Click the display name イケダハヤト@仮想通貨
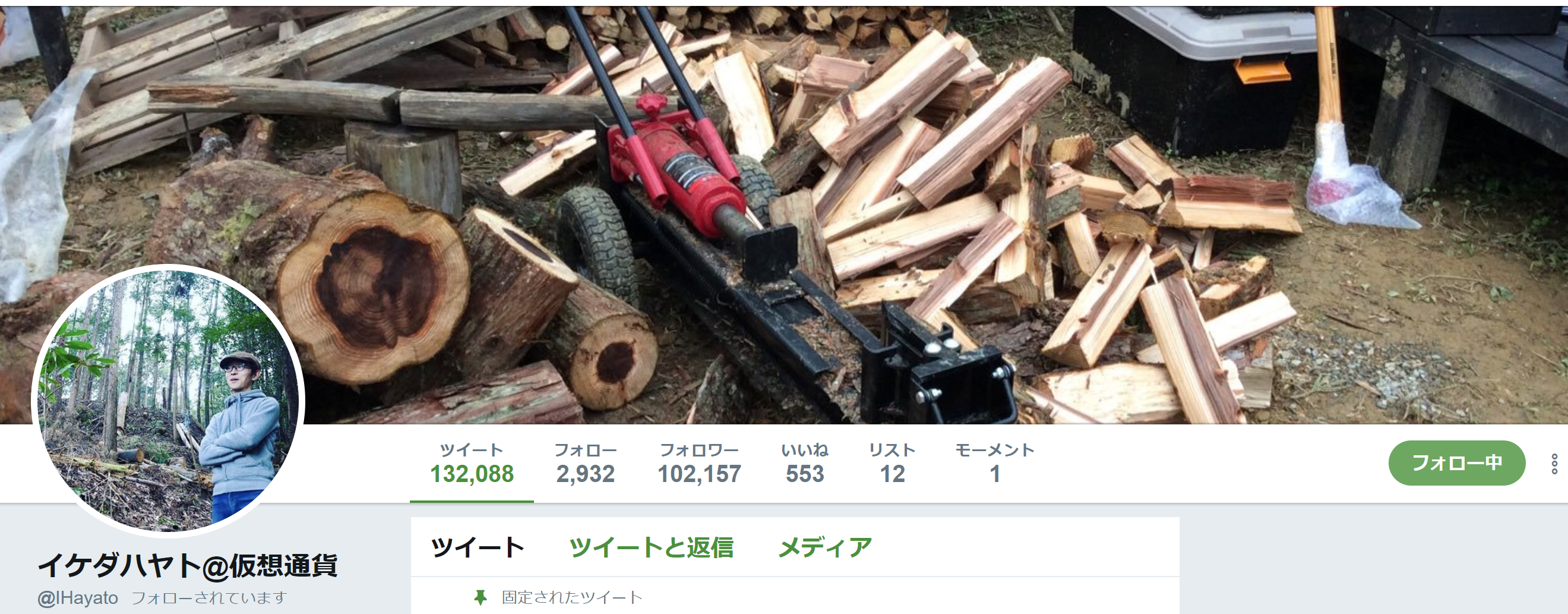The width and height of the screenshot is (1568, 614). click(188, 565)
